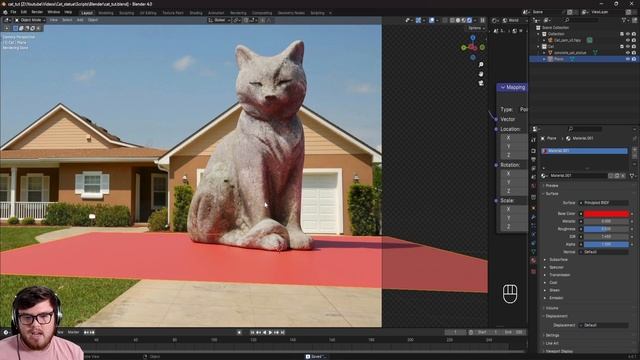Image resolution: width=640 pixels, height=360 pixels.
Task: Hide the concrete cat statue with eye icon
Action: (628, 53)
